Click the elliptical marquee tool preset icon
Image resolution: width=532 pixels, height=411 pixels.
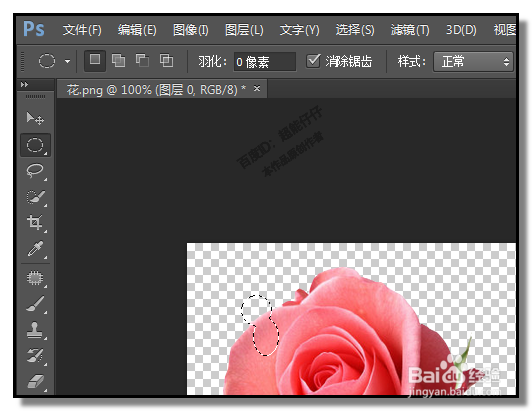point(47,61)
